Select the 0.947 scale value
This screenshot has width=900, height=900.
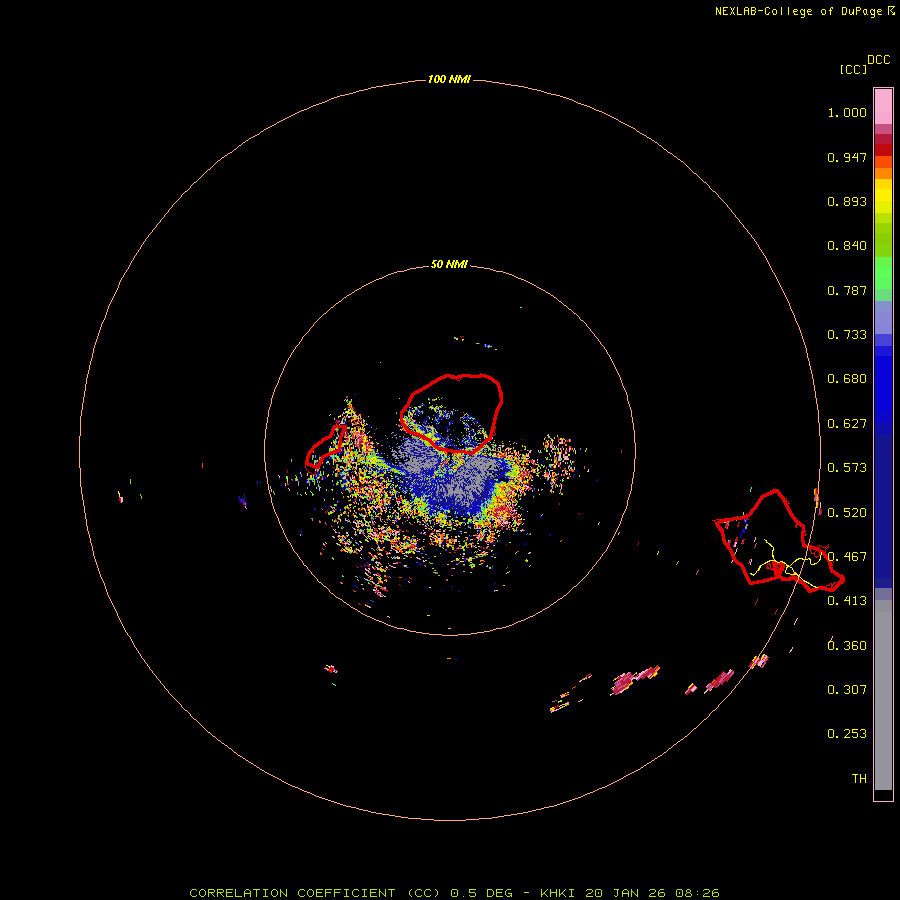click(x=847, y=157)
